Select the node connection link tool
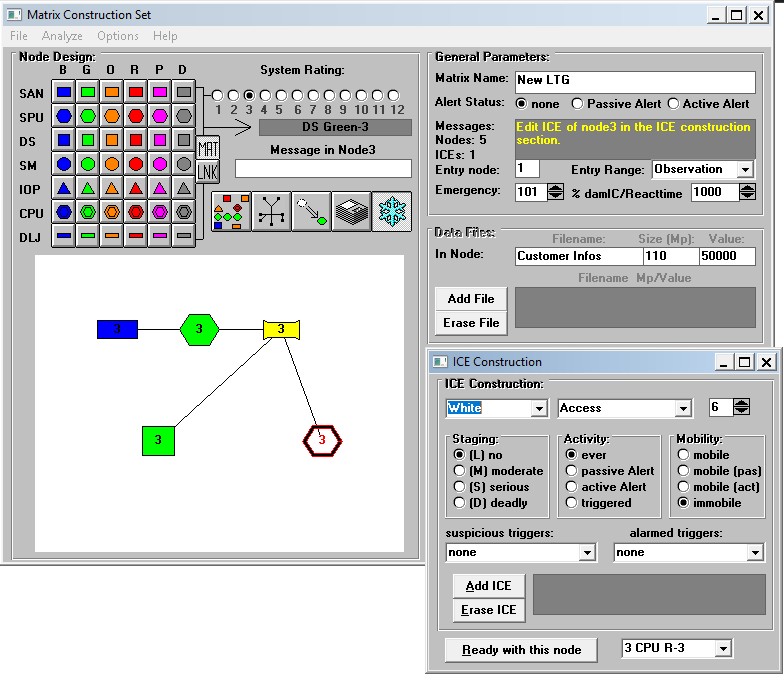 pos(311,212)
